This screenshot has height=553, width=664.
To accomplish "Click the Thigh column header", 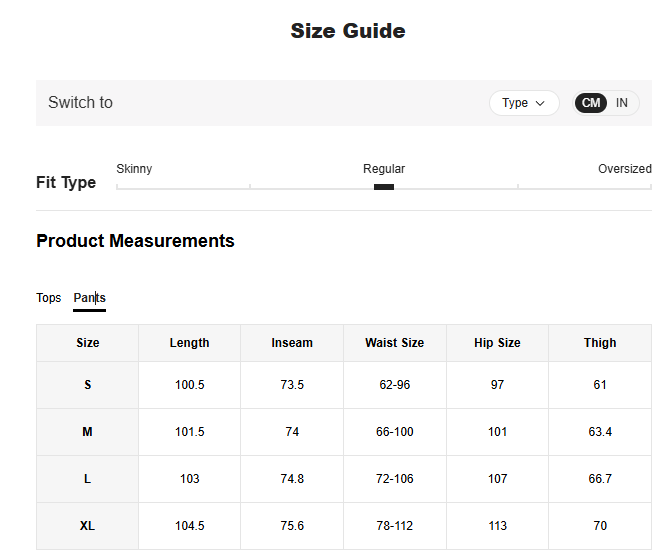I will point(600,343).
